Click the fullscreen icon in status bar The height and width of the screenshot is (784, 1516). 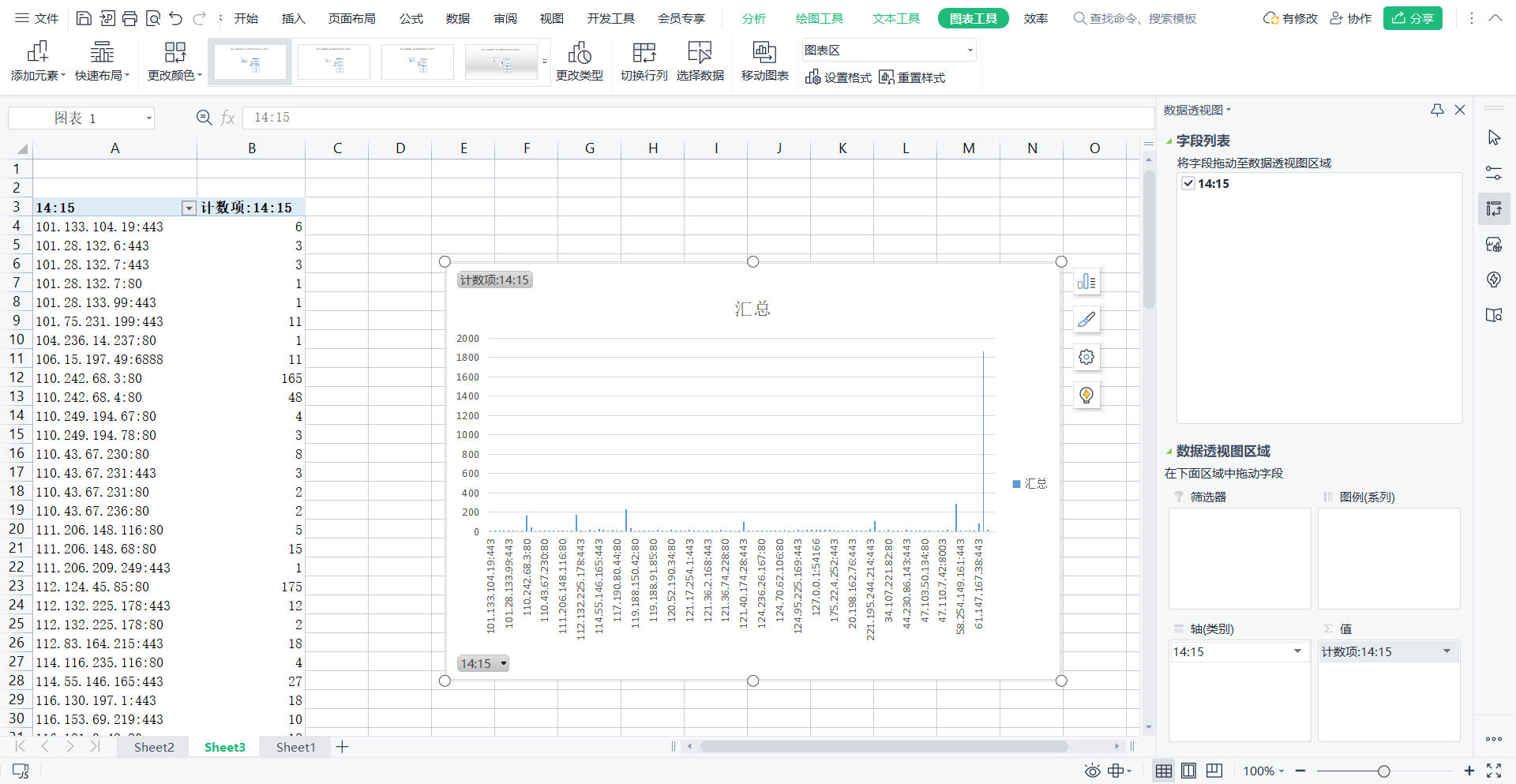pos(1494,771)
